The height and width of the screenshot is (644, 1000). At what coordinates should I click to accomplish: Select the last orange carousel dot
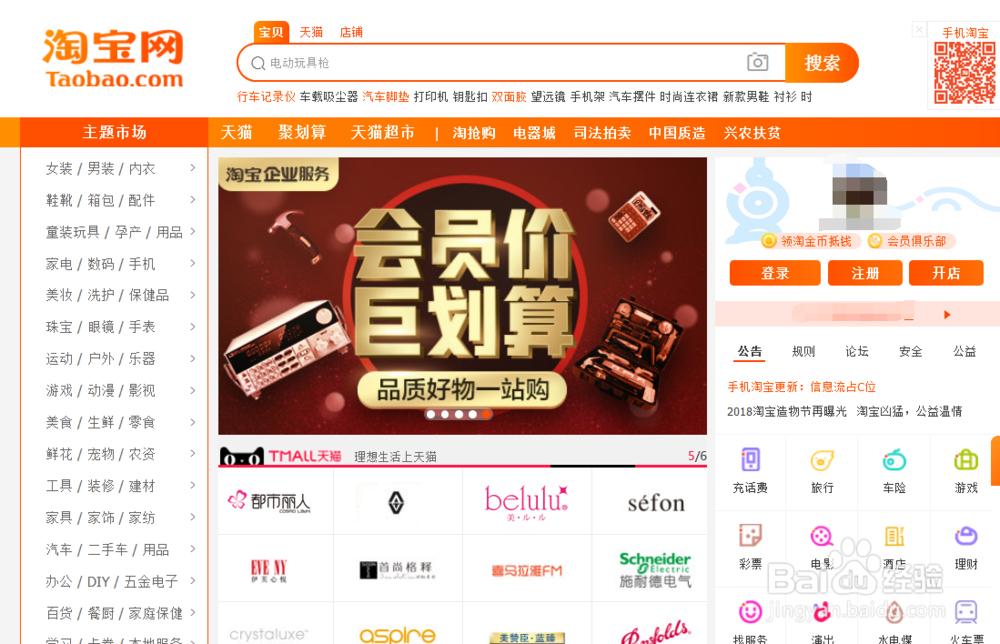[x=486, y=414]
